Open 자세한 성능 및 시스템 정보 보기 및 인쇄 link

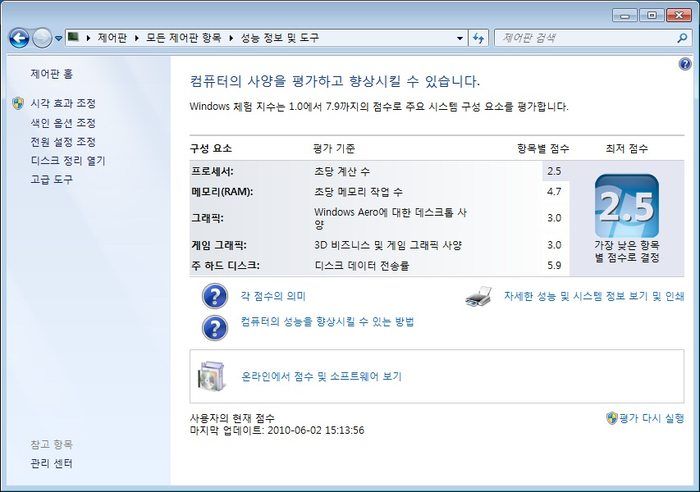pyautogui.click(x=594, y=296)
